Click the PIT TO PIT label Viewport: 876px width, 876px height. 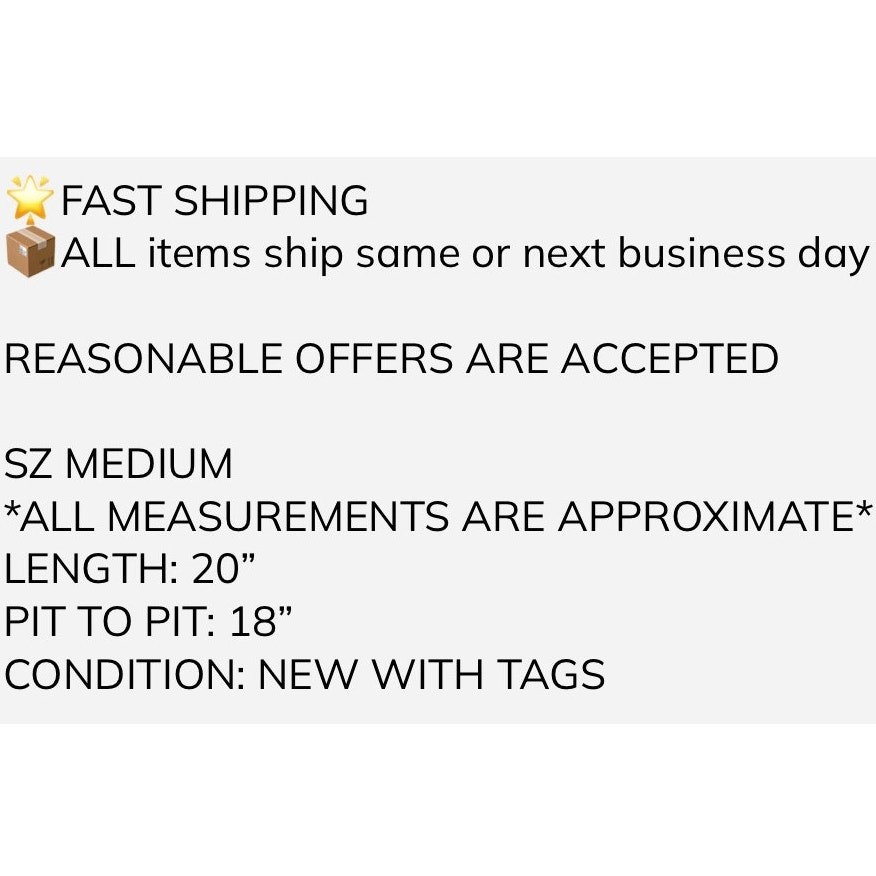[110, 622]
